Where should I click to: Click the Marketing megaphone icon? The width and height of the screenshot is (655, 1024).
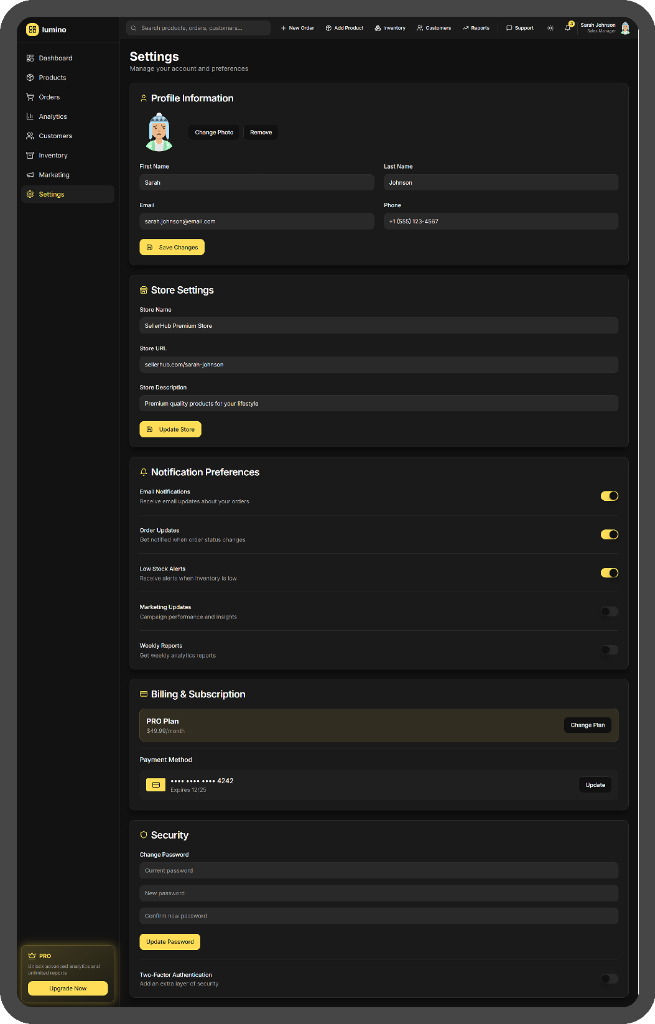click(30, 175)
